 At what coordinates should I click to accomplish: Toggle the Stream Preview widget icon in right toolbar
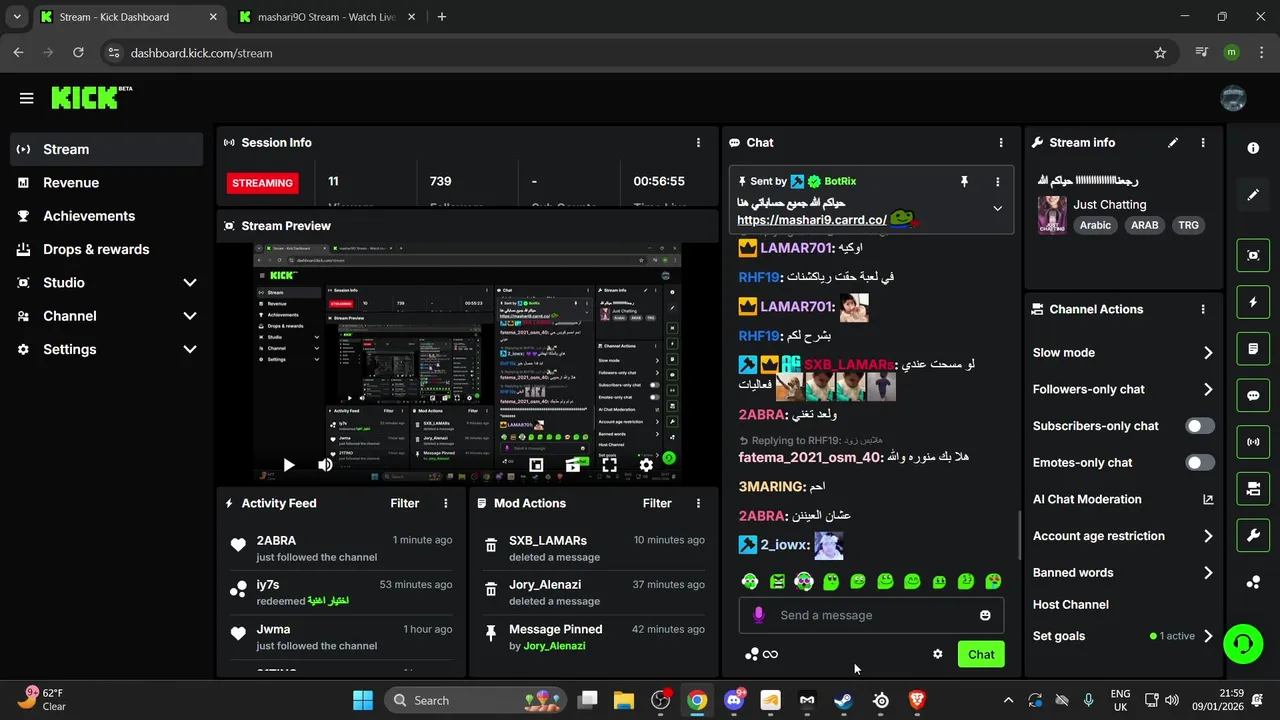click(1253, 255)
